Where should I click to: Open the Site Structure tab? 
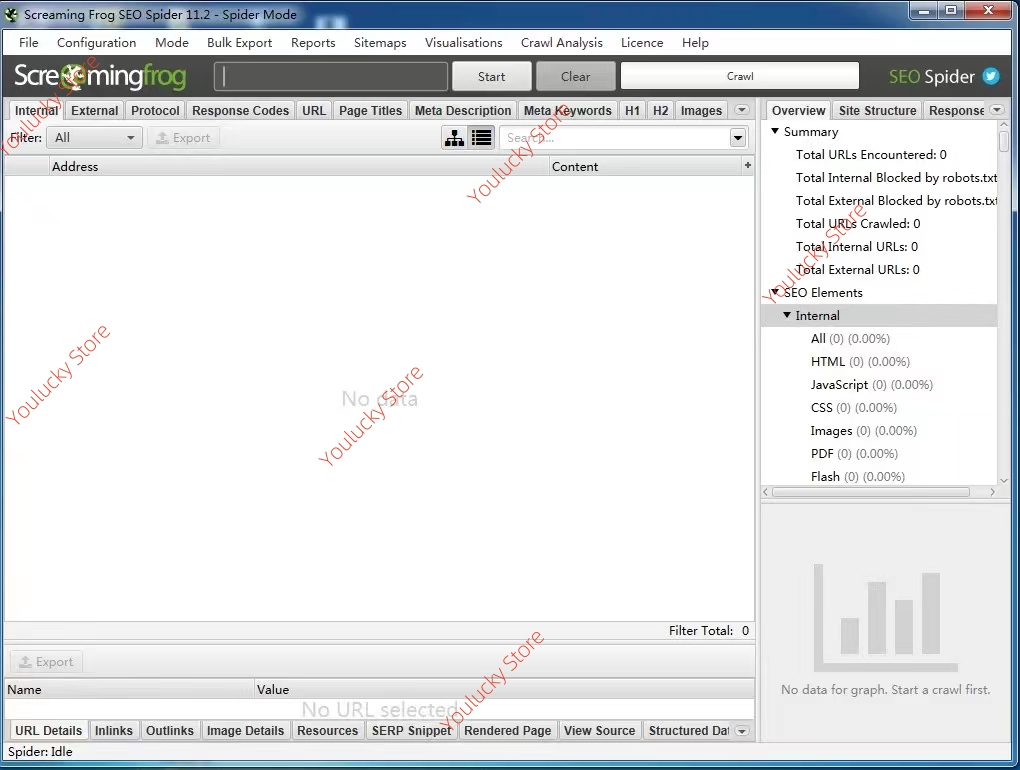(877, 111)
